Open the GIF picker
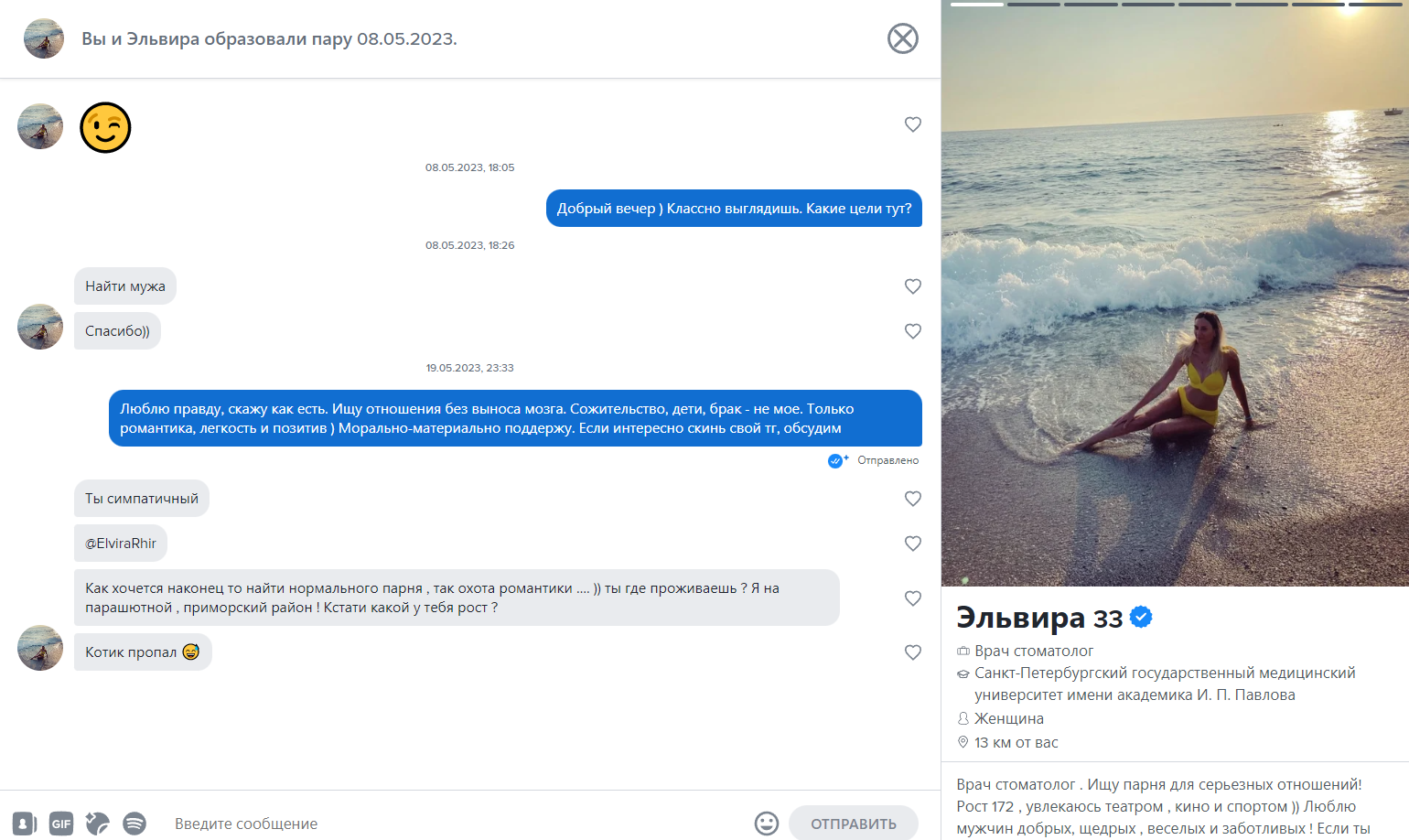Screen dimensions: 1409x840 [x=61, y=824]
